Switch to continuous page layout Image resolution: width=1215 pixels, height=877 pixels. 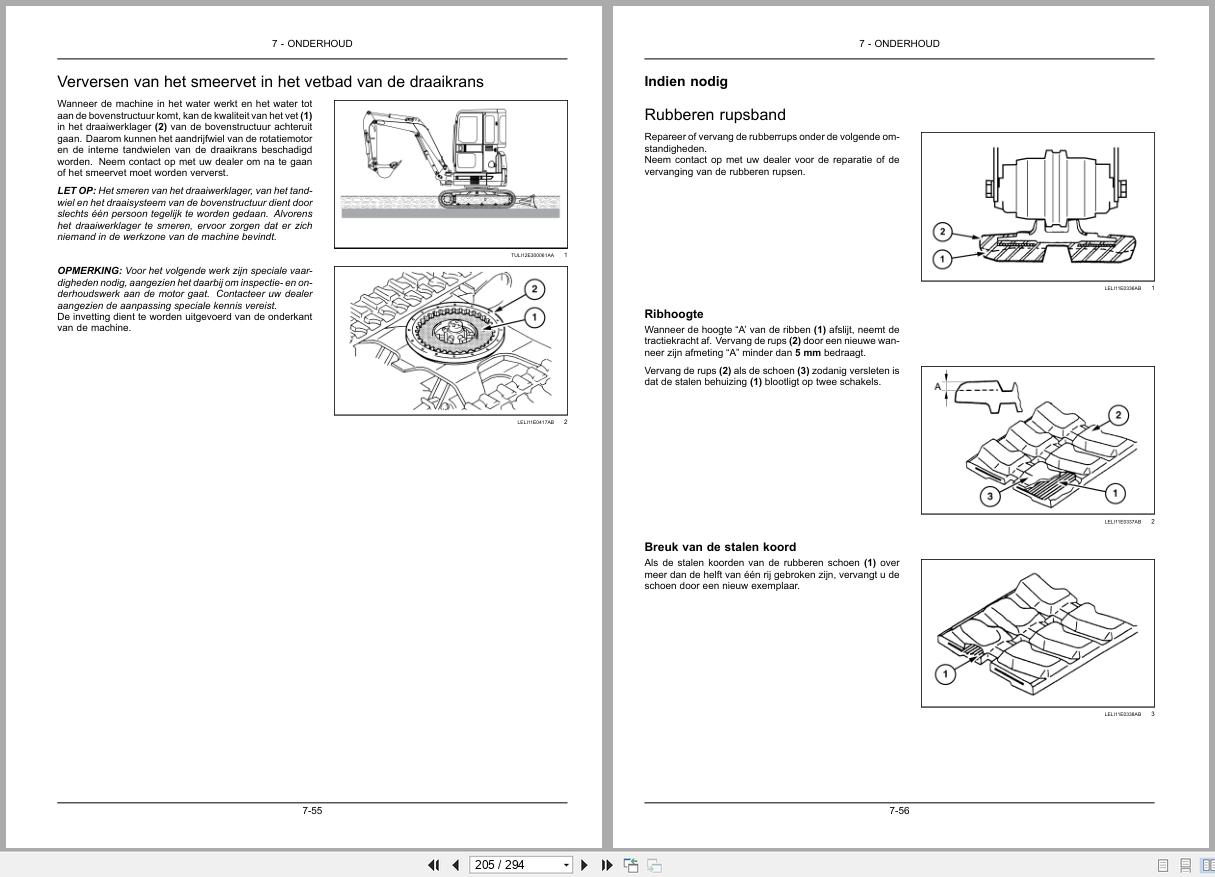point(1185,866)
